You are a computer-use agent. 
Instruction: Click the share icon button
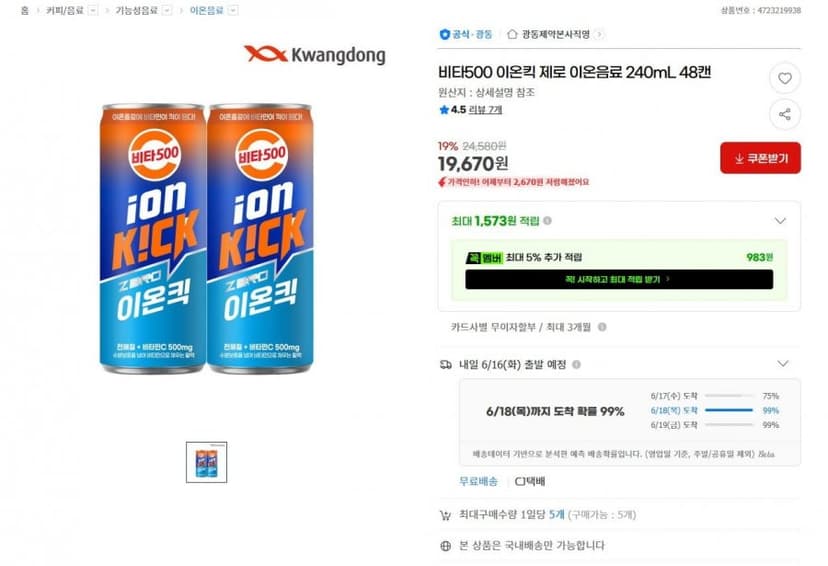785,114
